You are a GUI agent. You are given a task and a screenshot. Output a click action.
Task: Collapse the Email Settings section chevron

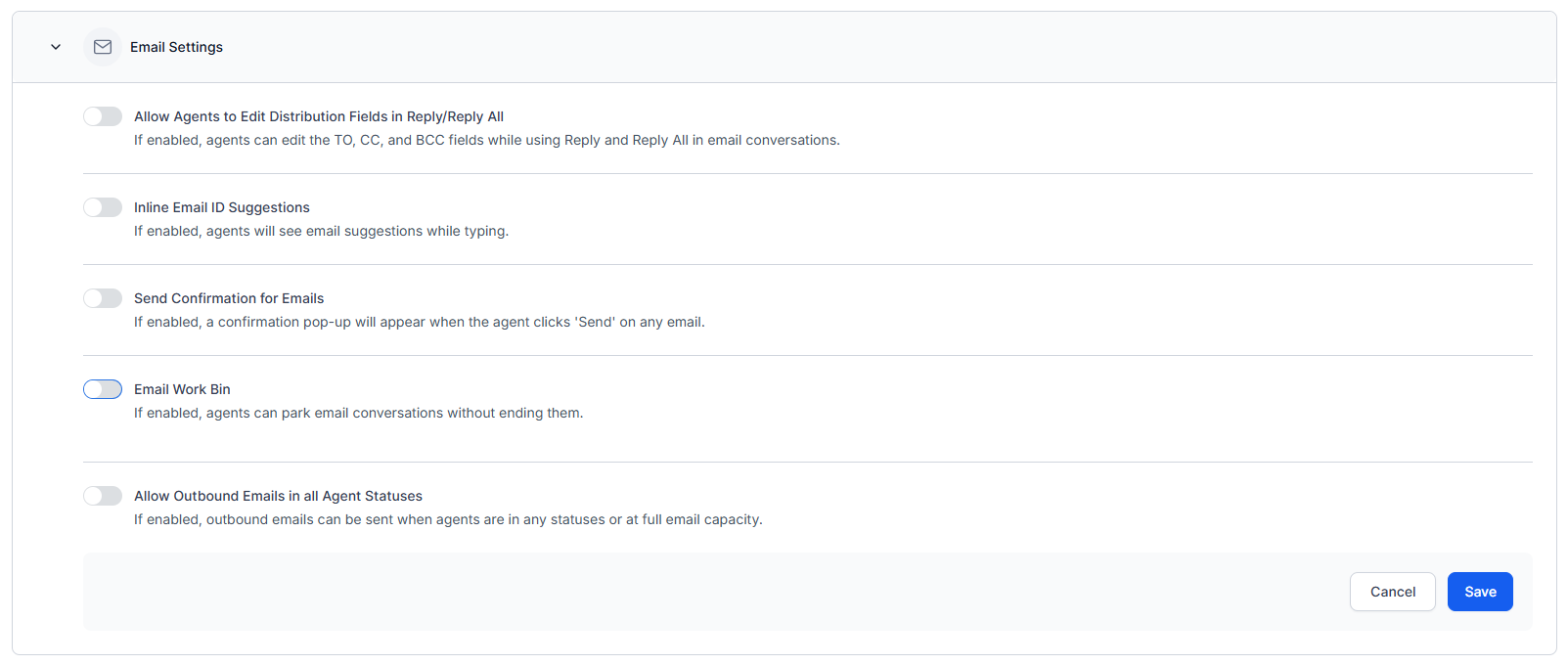click(56, 47)
